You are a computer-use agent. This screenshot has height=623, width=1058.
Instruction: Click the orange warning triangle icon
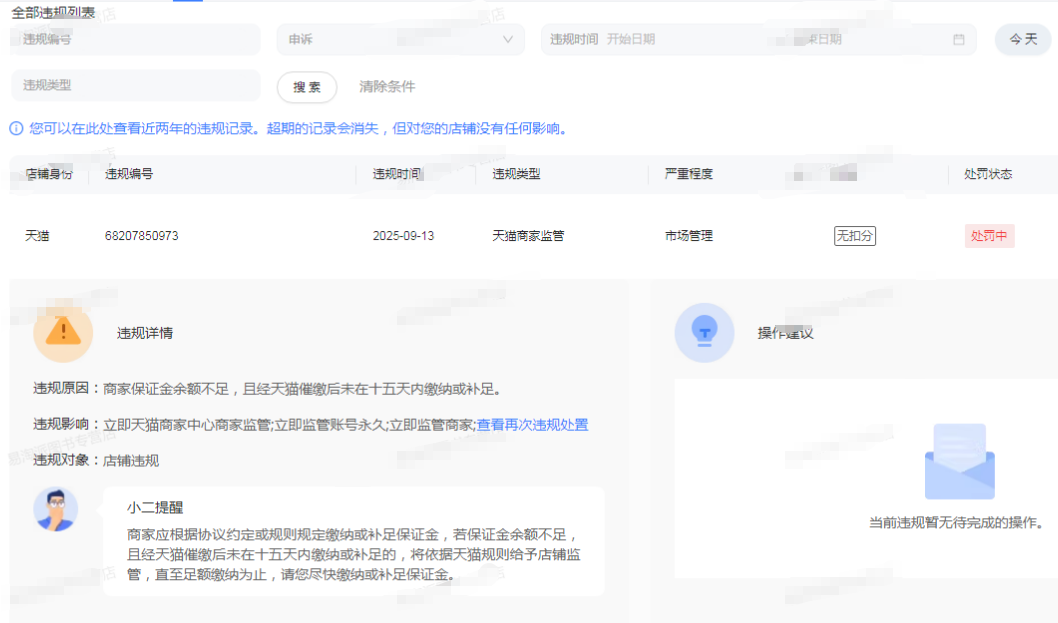coord(63,331)
